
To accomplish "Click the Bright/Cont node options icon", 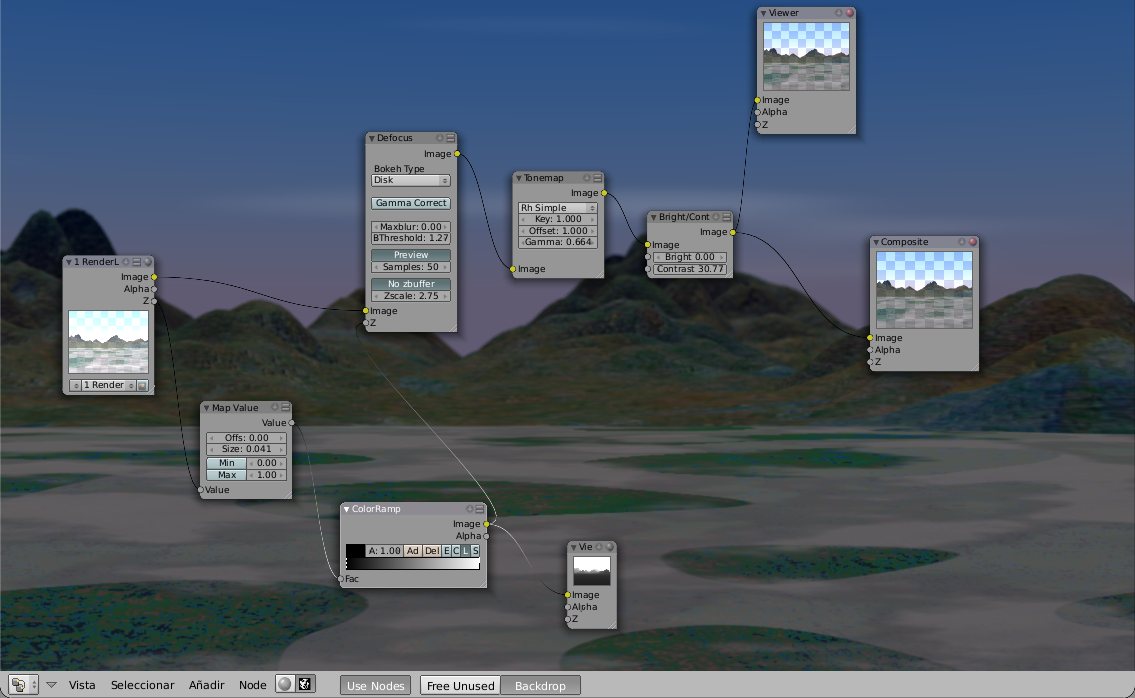I will (727, 217).
